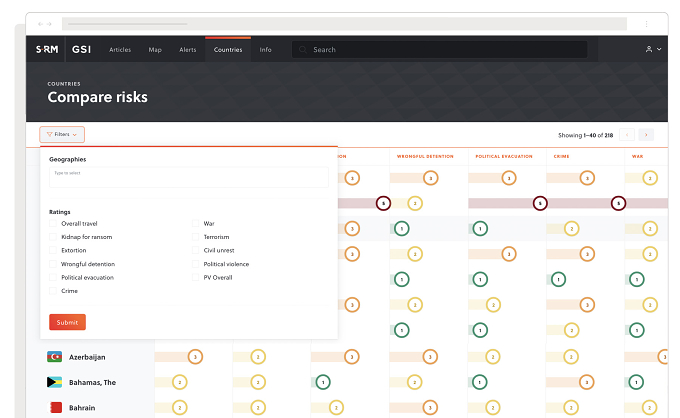
Task: Check the Civil unrest rating
Action: click(x=196, y=250)
